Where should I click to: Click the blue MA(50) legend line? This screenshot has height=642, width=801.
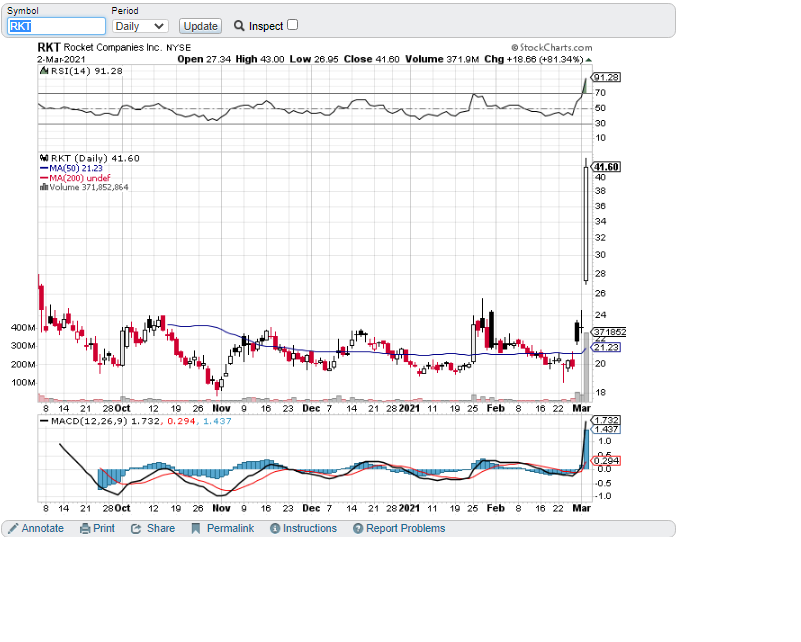(44, 168)
